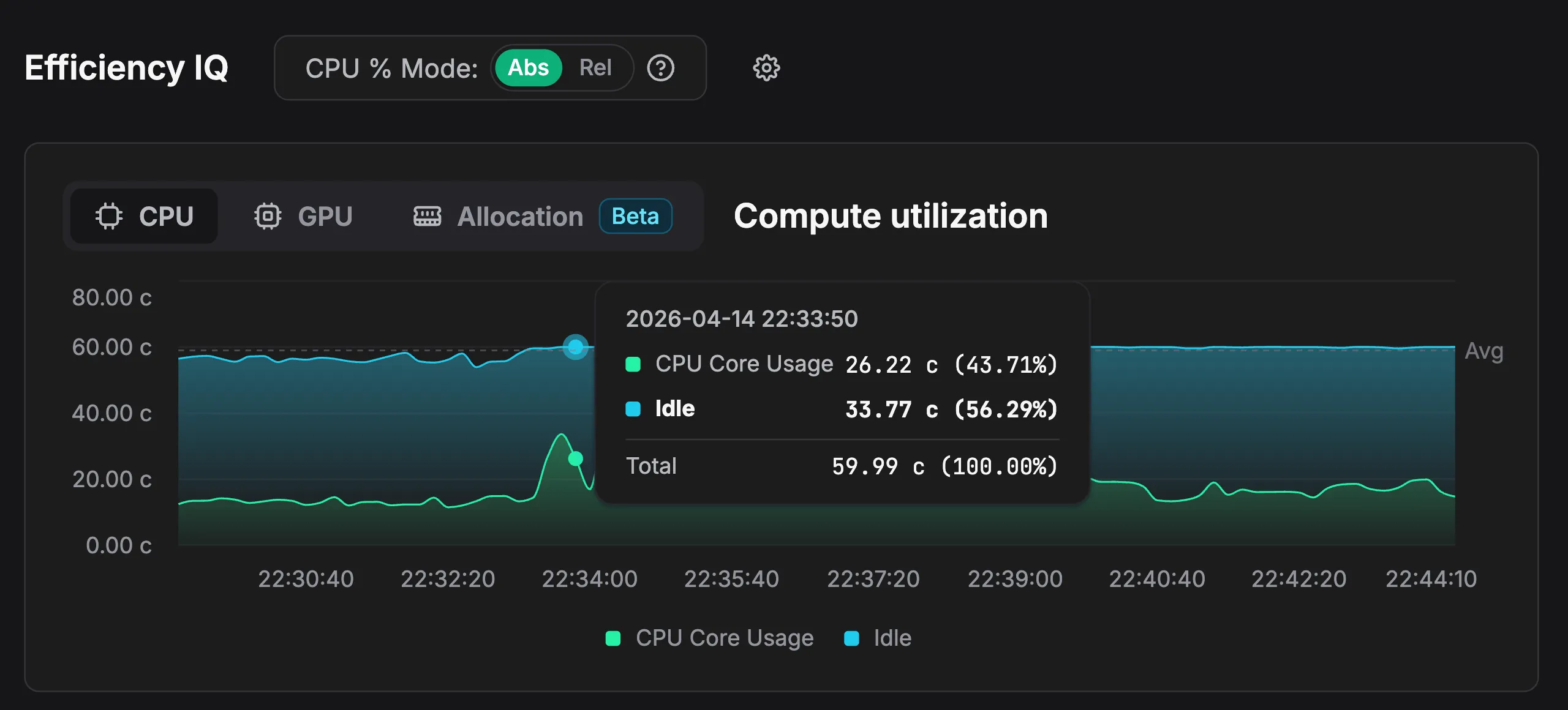Click the Beta badge on Allocation
This screenshot has height=710, width=1568.
point(635,216)
